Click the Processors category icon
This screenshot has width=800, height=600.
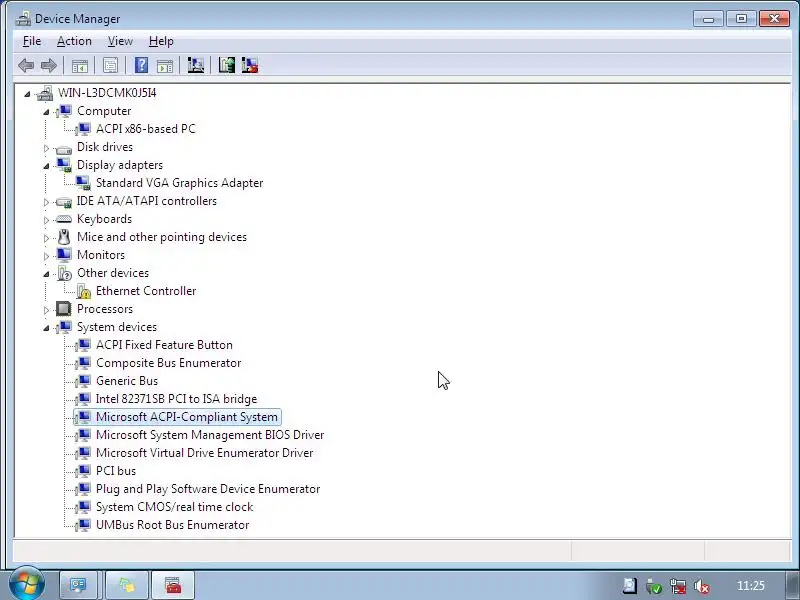click(x=64, y=309)
